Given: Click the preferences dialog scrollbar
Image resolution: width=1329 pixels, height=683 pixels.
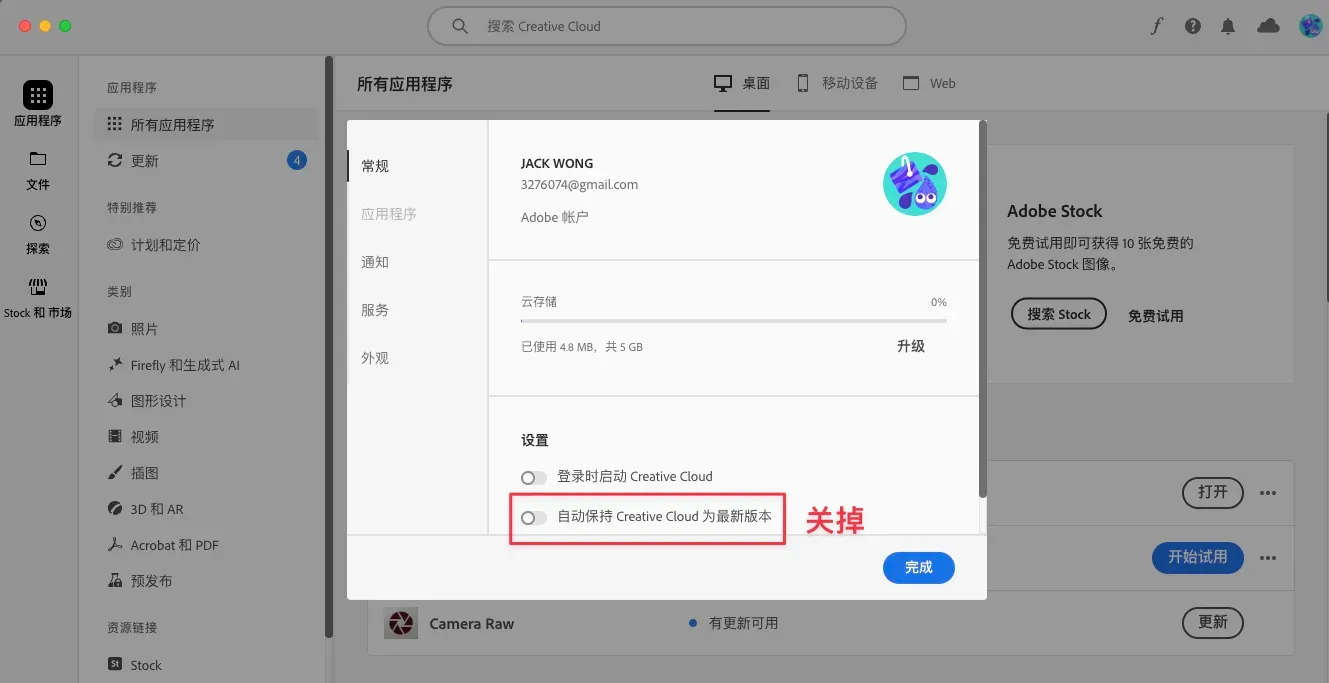Looking at the screenshot, I should pyautogui.click(x=982, y=310).
